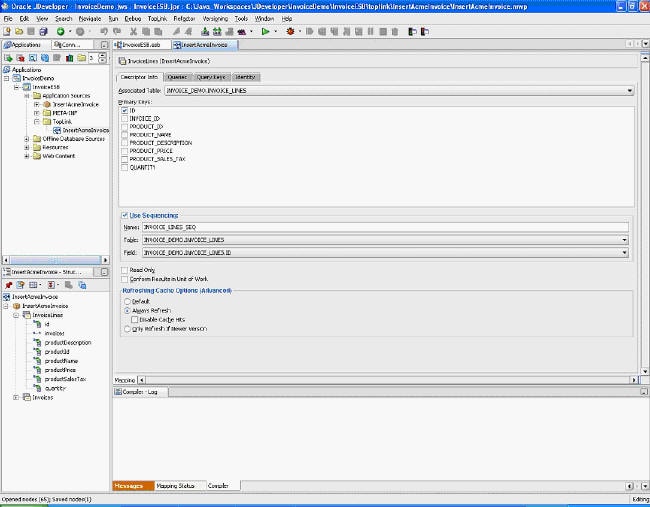Click the Undo toolbar icon

point(104,32)
